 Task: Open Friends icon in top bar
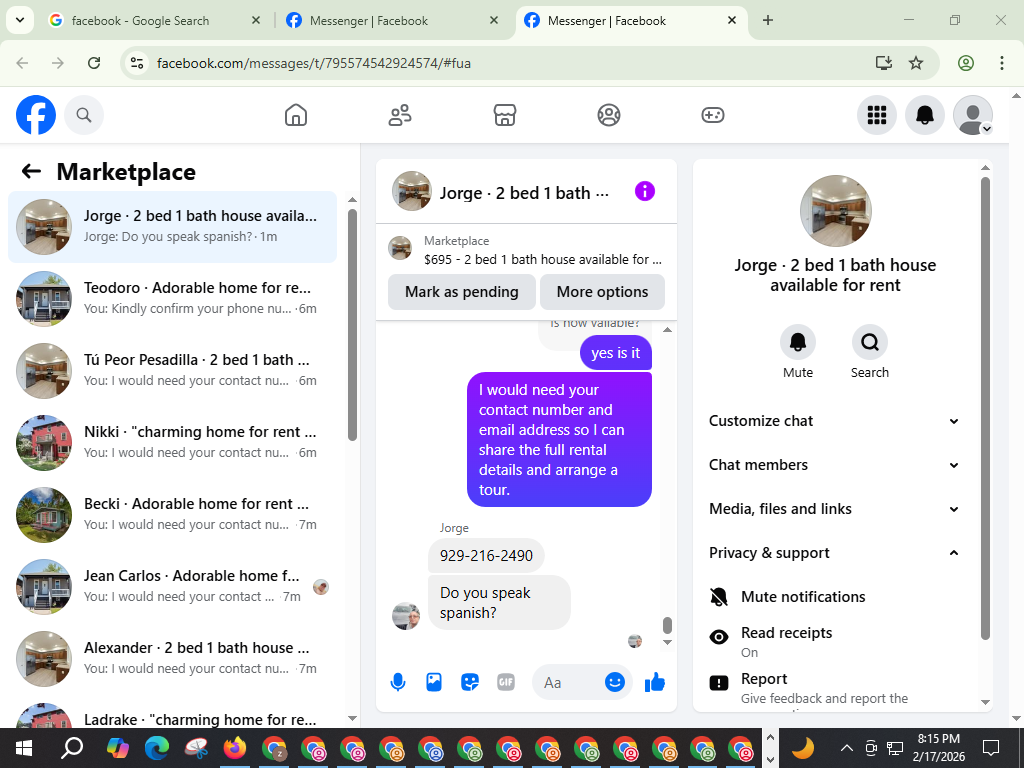[400, 115]
